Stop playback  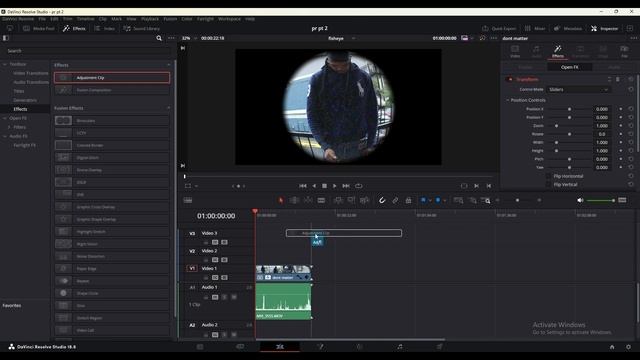tap(324, 186)
